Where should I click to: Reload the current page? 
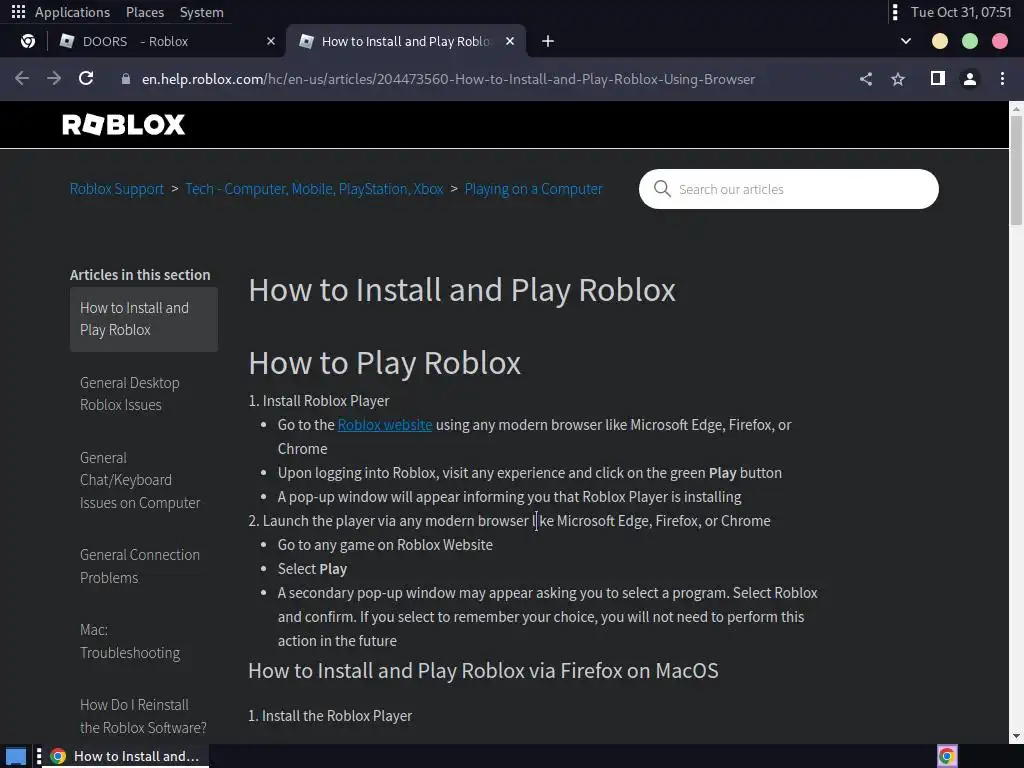86,79
